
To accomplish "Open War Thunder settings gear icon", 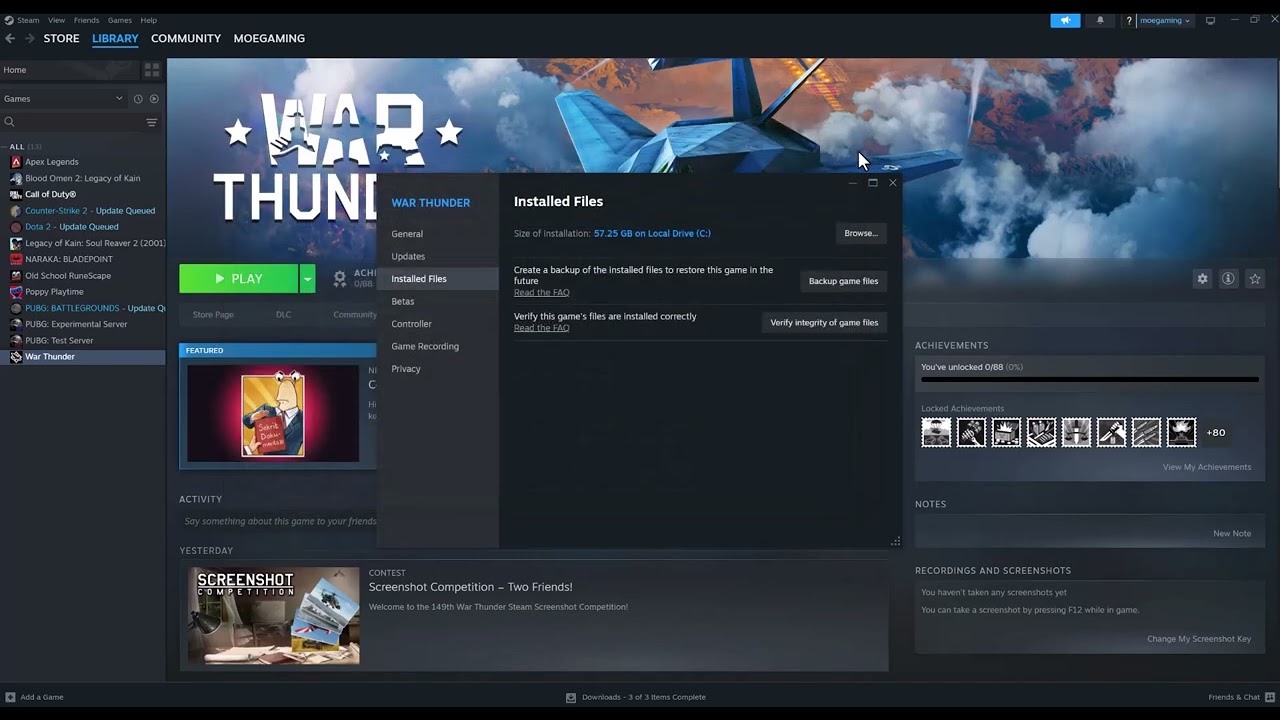I will point(1202,279).
